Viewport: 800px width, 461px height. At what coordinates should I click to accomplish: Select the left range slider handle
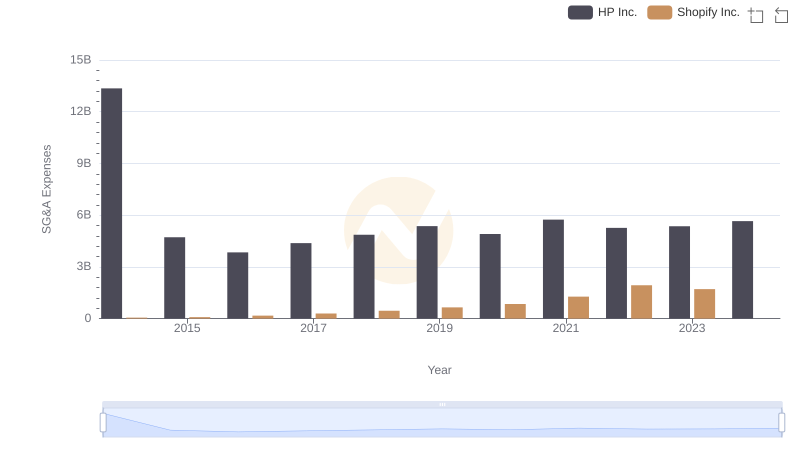[103, 423]
